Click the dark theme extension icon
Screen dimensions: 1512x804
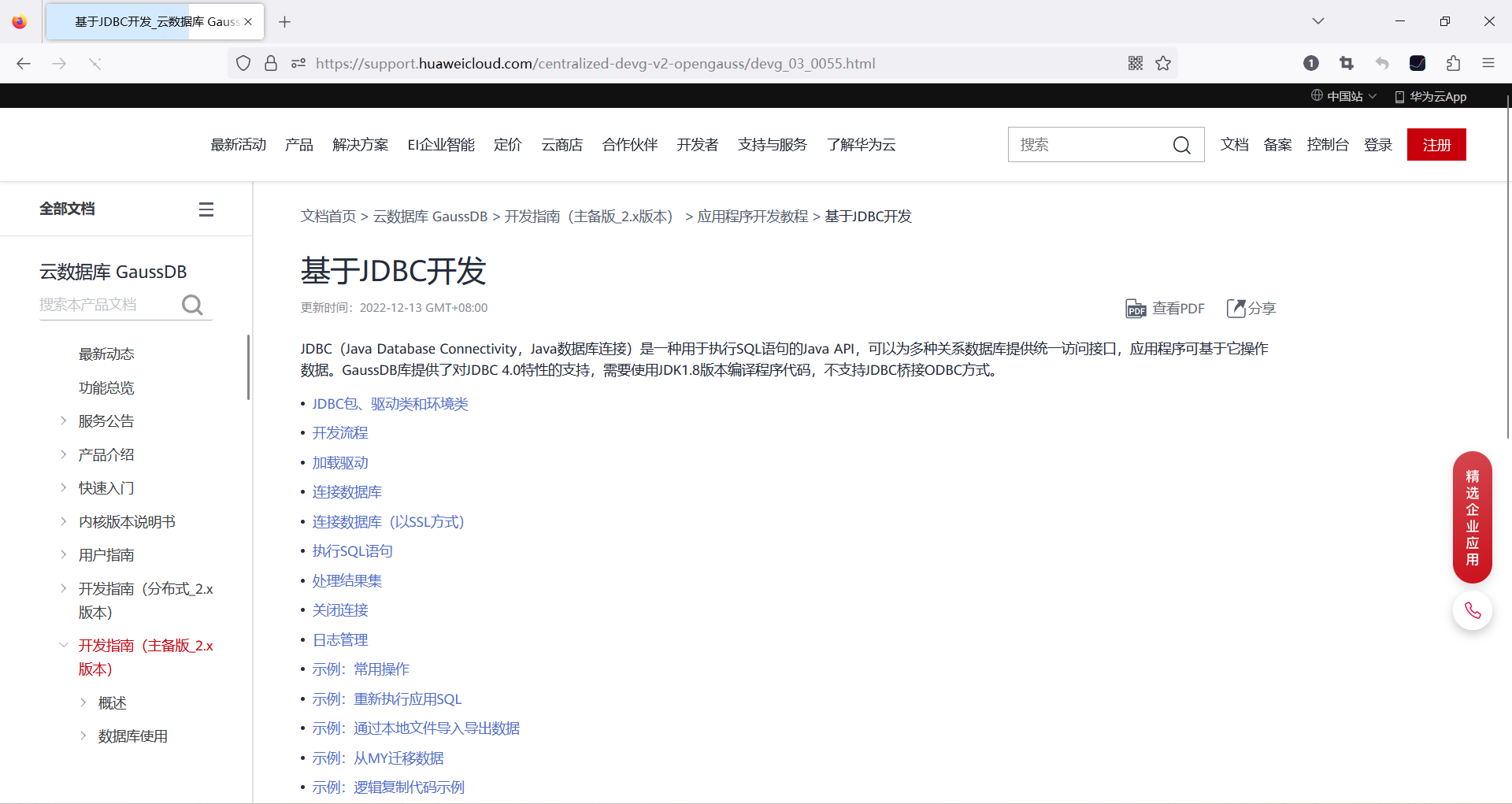click(1417, 63)
